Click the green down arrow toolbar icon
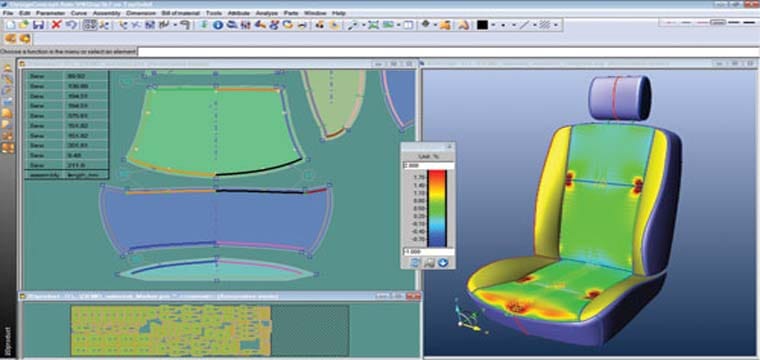Image resolution: width=760 pixels, height=360 pixels. [204, 25]
